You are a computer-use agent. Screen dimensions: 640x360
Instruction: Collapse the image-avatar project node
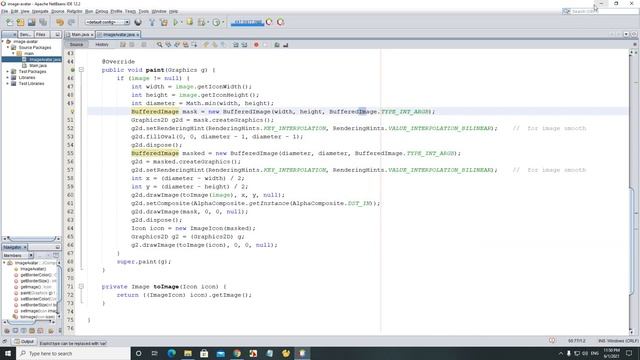(3, 42)
